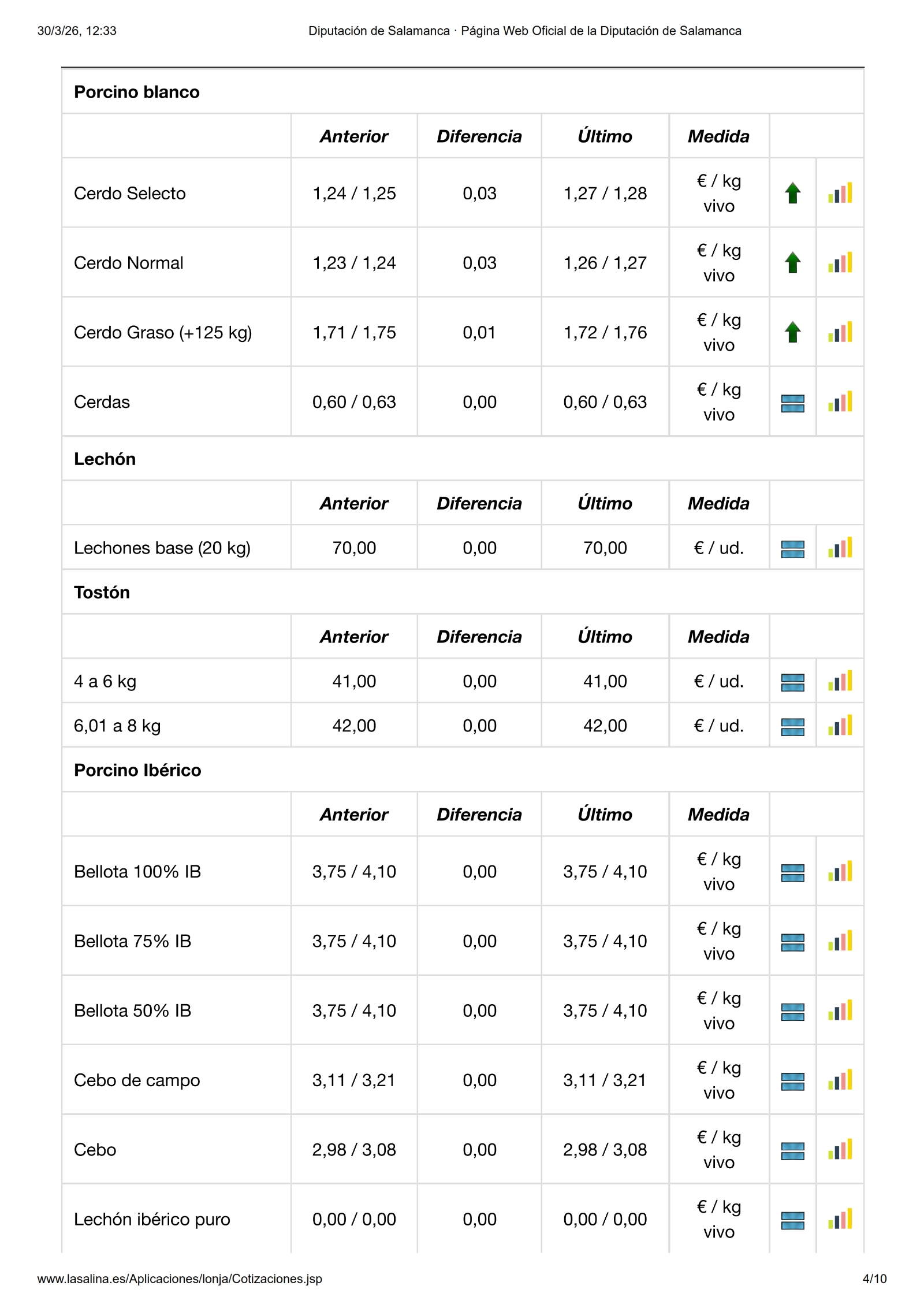The image size is (924, 1308).
Task: Click the chart icon in the Cebo row
Action: pyautogui.click(x=840, y=1150)
